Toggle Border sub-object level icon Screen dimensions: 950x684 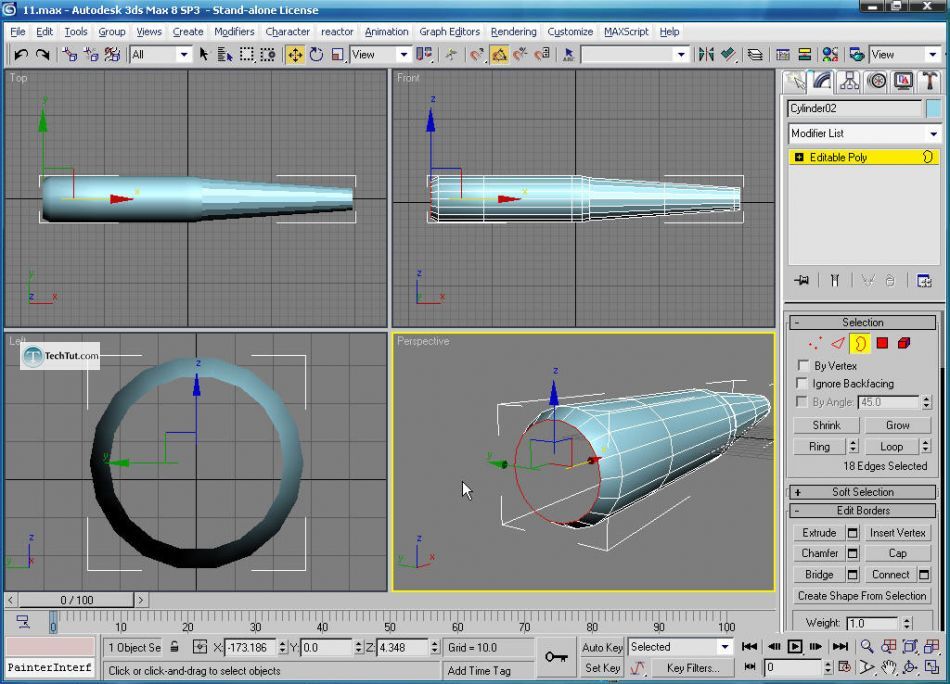pos(860,344)
